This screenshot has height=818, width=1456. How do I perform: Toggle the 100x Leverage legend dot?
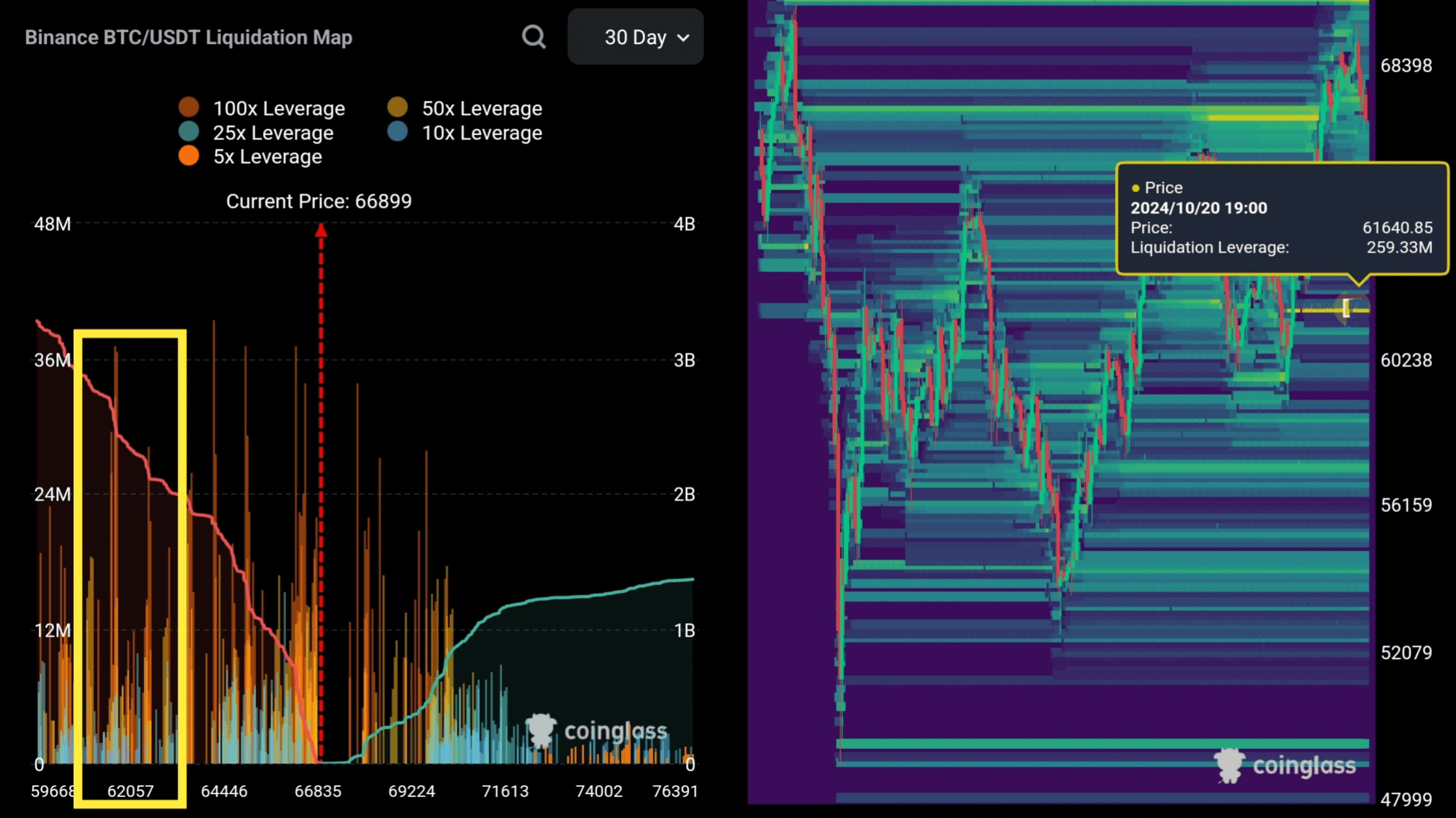coord(189,107)
